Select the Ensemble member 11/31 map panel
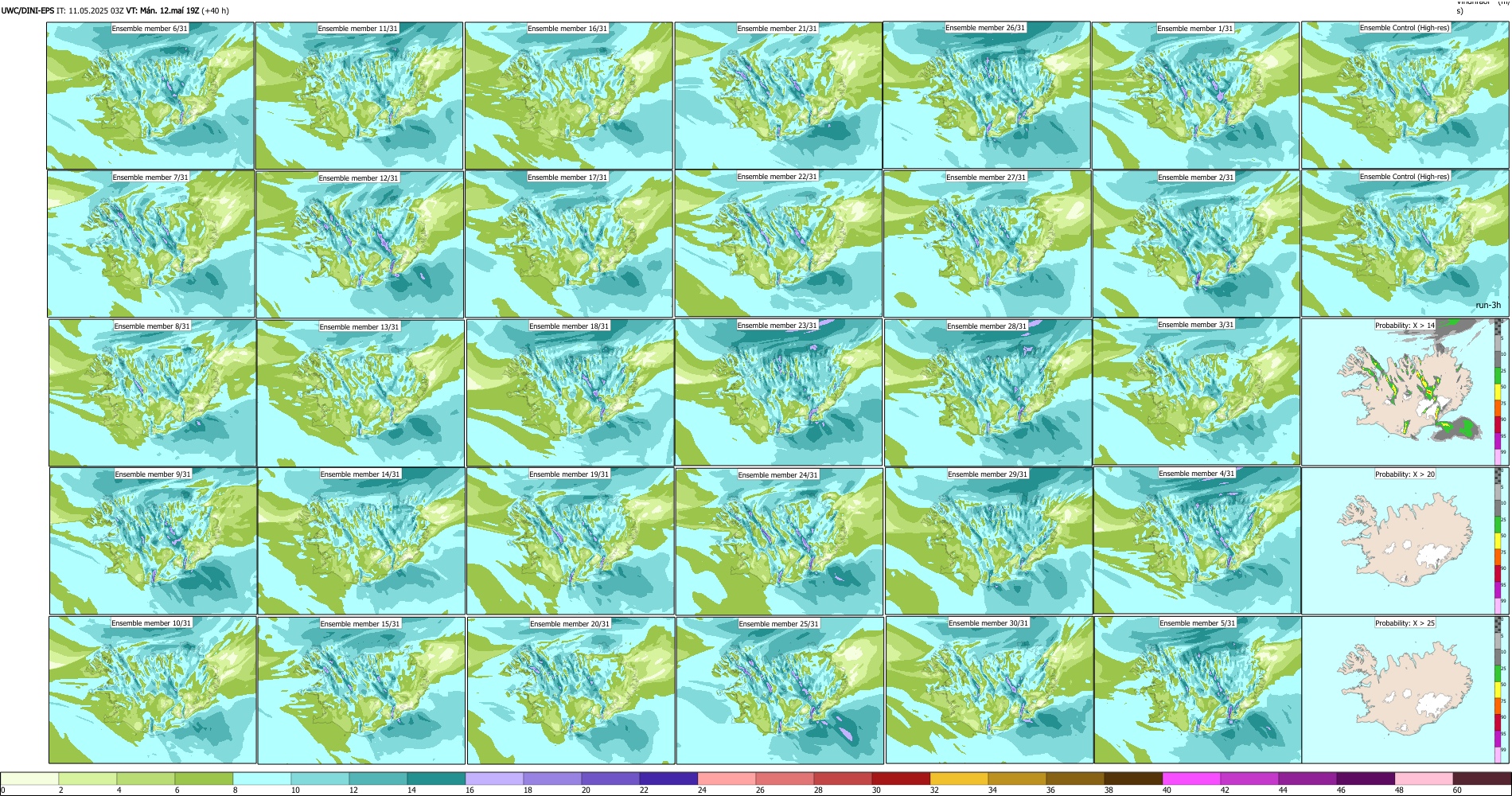The image size is (1512, 796). 359,96
